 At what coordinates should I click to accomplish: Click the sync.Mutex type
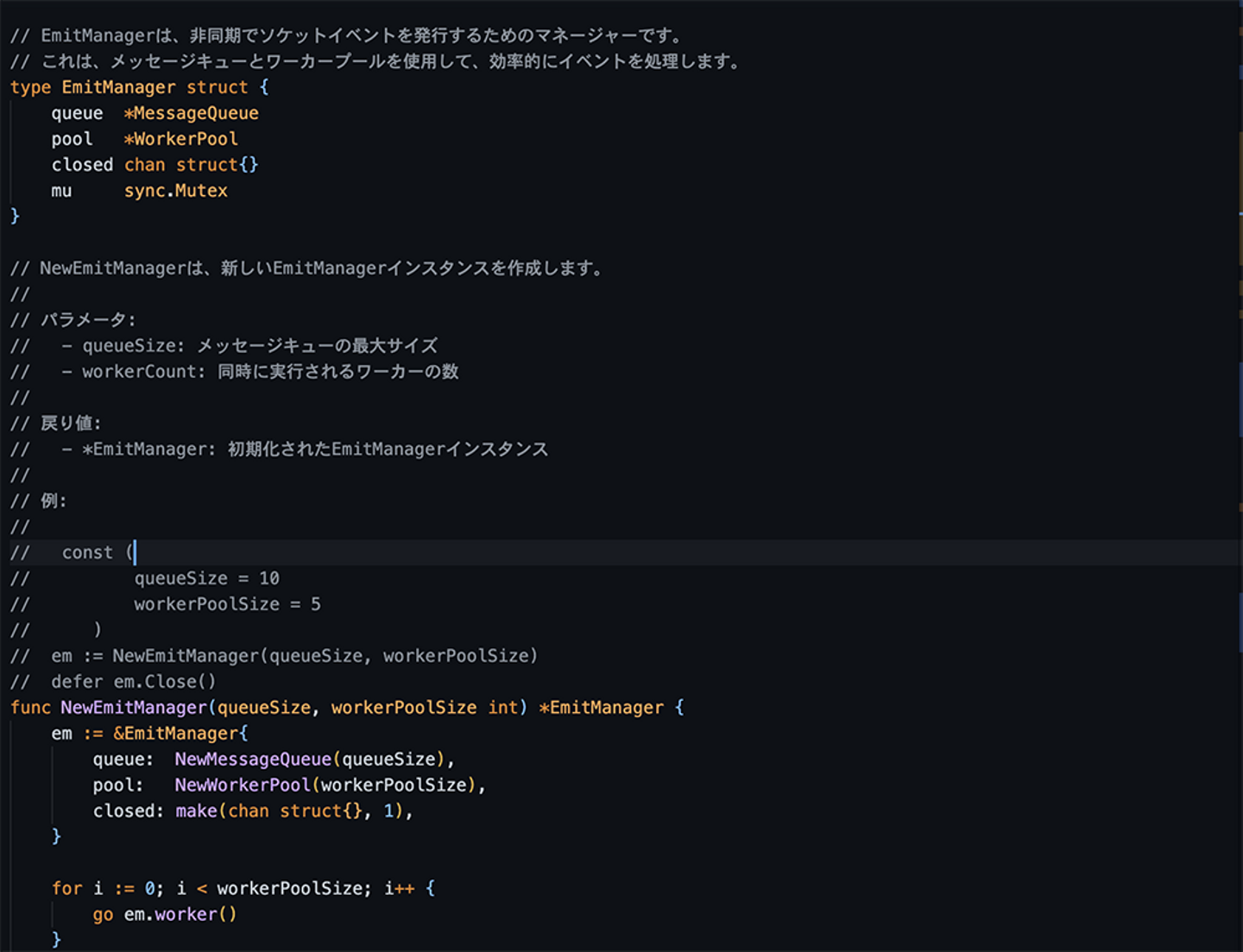[x=175, y=191]
